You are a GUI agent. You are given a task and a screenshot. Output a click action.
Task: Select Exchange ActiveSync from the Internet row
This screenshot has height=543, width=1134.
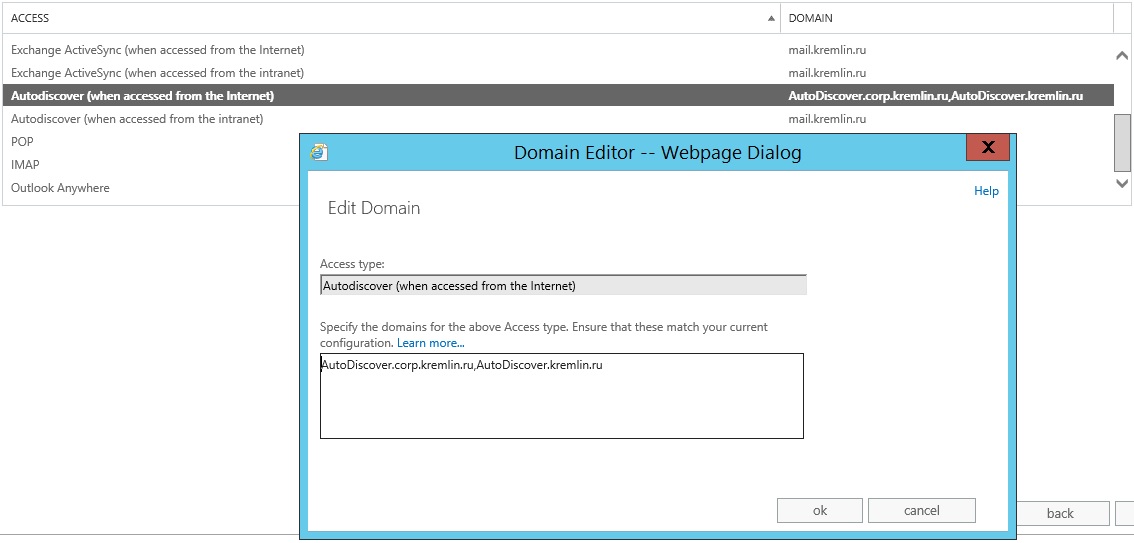(x=558, y=51)
